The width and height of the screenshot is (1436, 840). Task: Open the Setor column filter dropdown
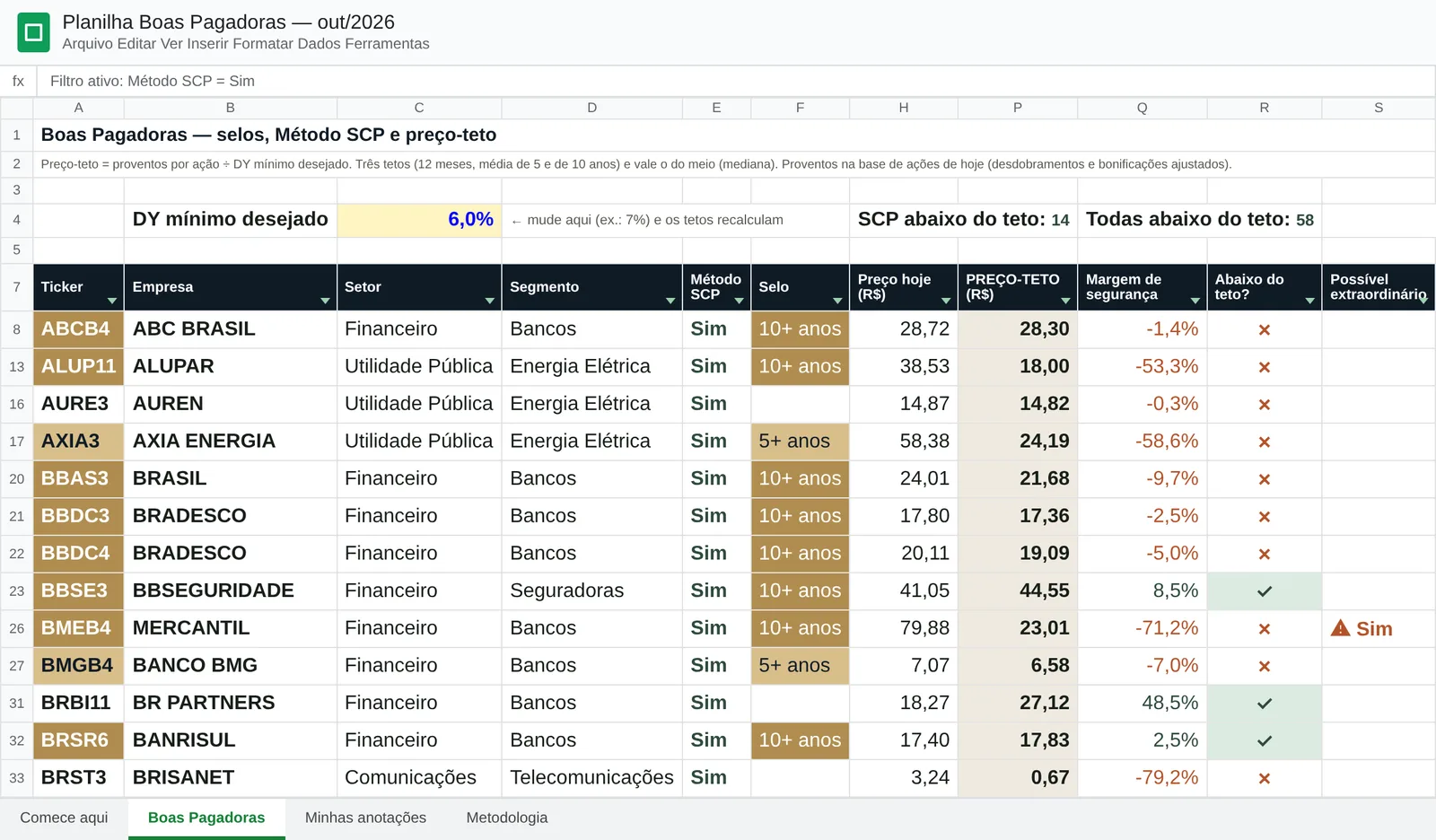point(489,301)
